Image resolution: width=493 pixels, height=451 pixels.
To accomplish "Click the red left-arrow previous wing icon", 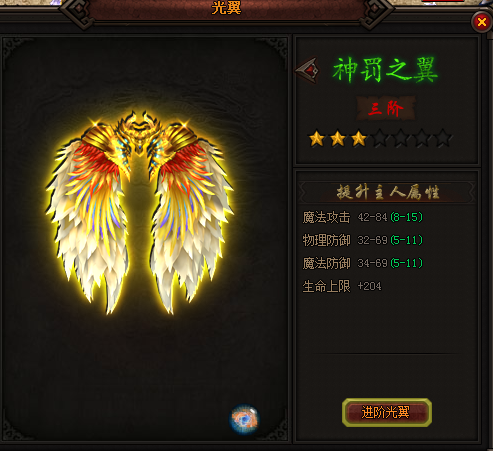I will (307, 70).
